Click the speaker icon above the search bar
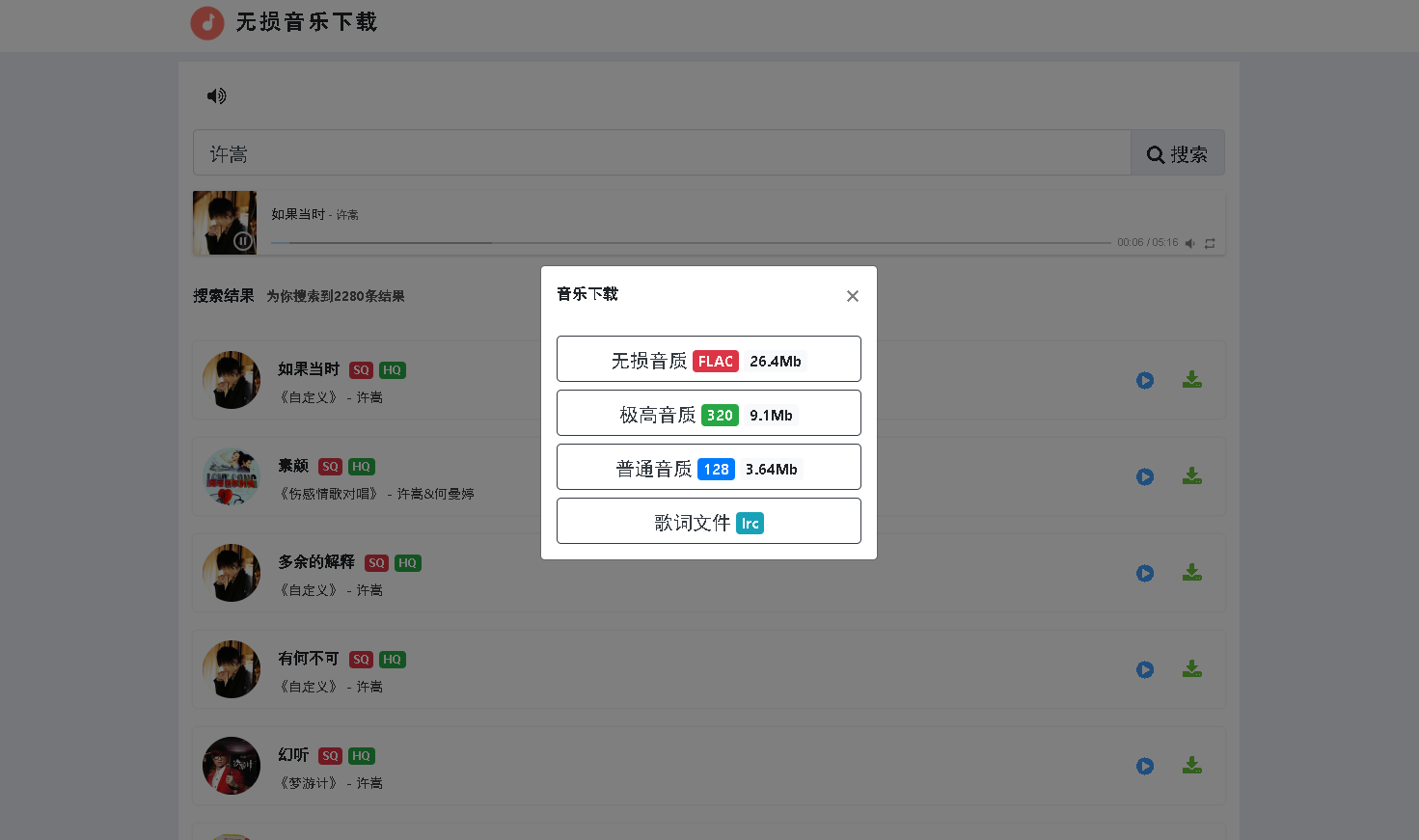Viewport: 1419px width, 840px height. (216, 95)
